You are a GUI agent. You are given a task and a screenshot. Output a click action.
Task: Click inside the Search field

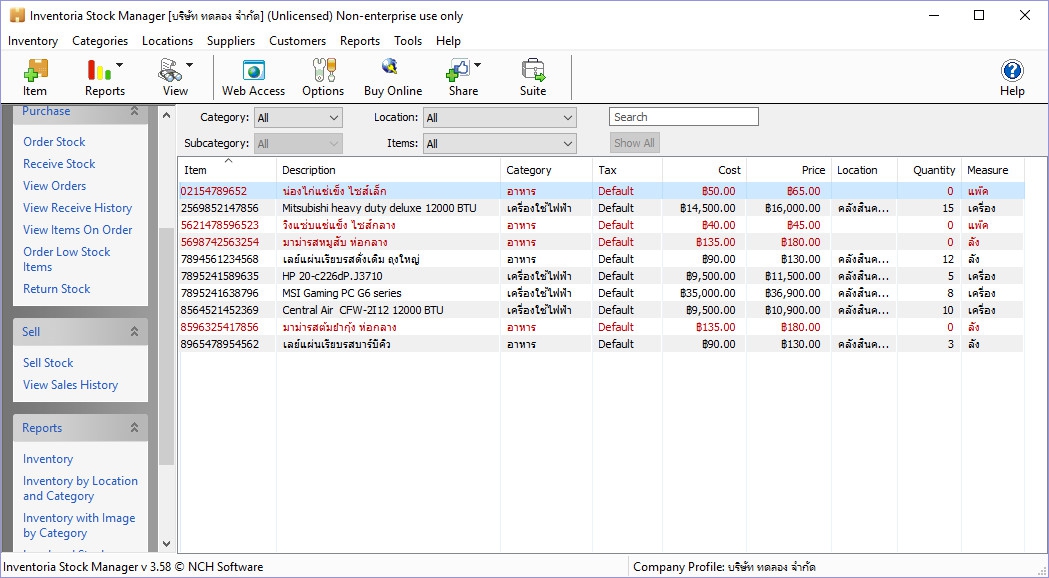pyautogui.click(x=683, y=117)
